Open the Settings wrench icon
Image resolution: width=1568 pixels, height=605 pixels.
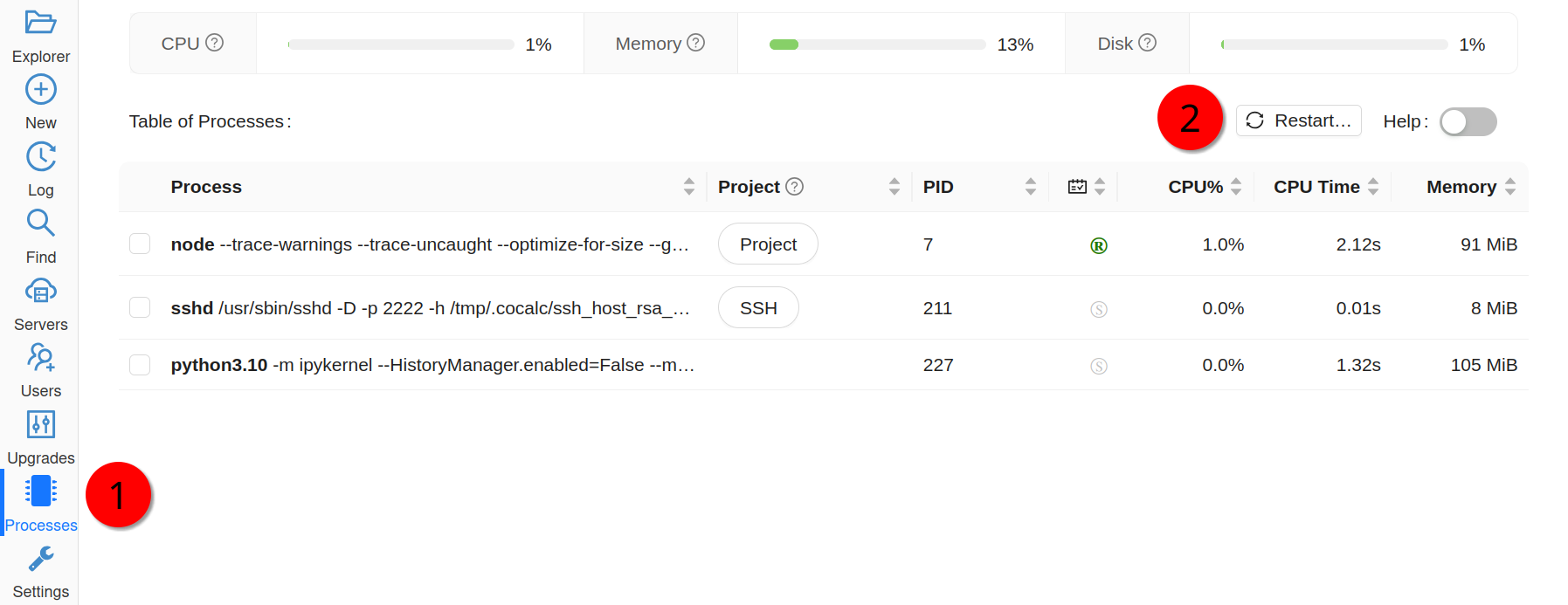tap(40, 560)
